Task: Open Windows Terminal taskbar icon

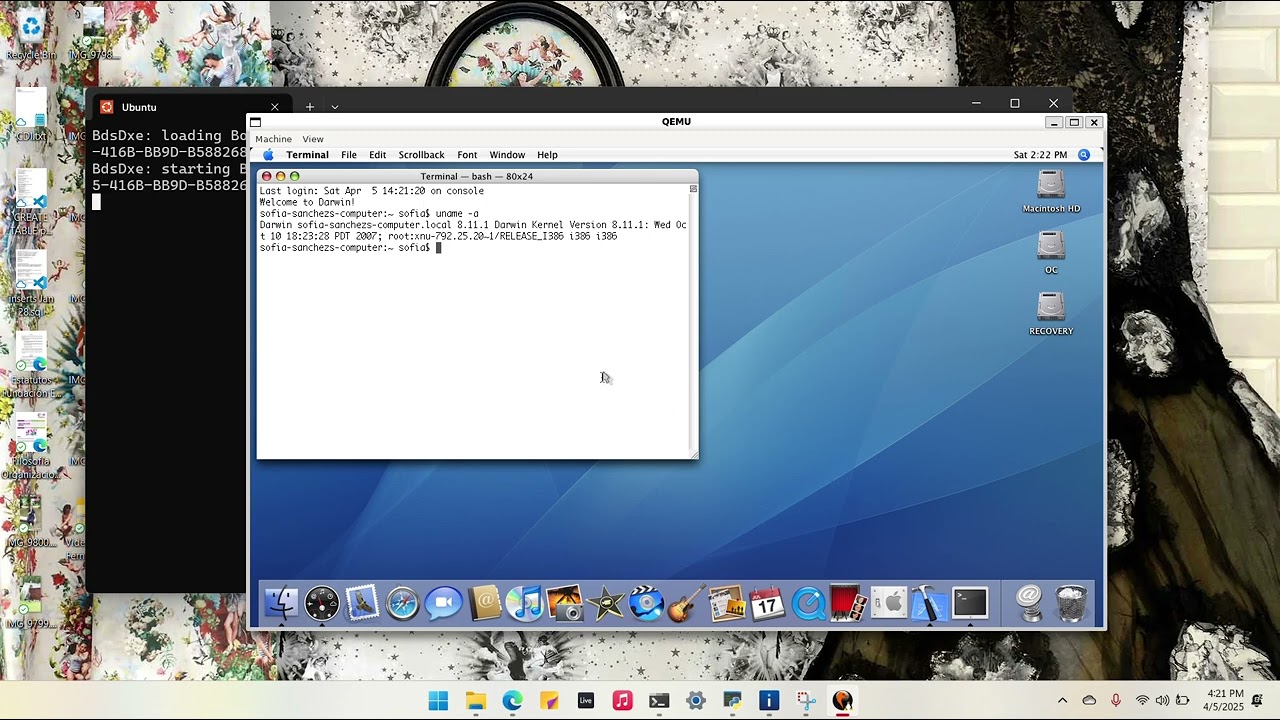Action: pos(659,701)
